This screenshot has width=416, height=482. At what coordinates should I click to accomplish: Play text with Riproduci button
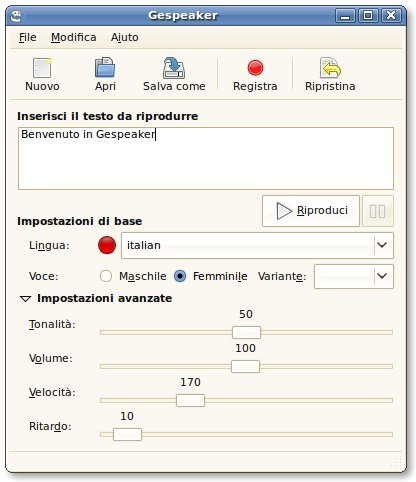[x=311, y=211]
